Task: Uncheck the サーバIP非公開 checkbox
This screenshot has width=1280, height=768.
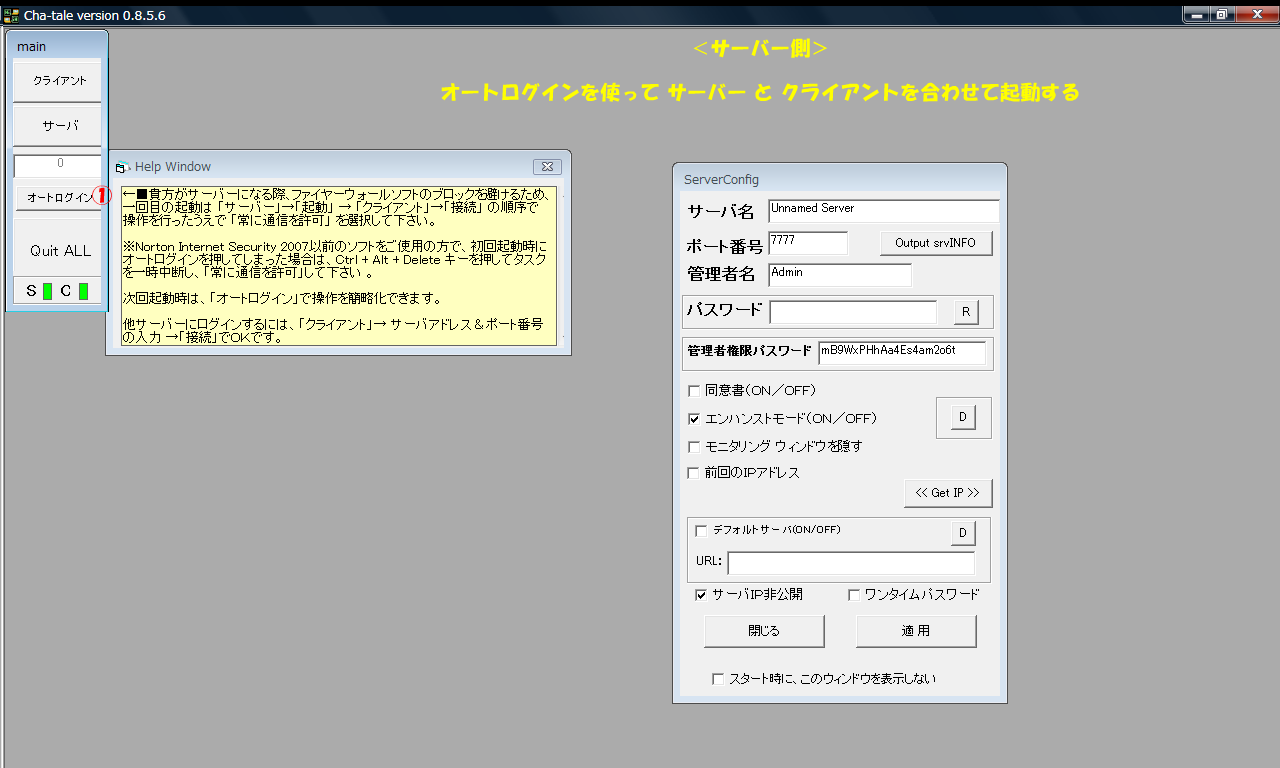Action: 701,595
